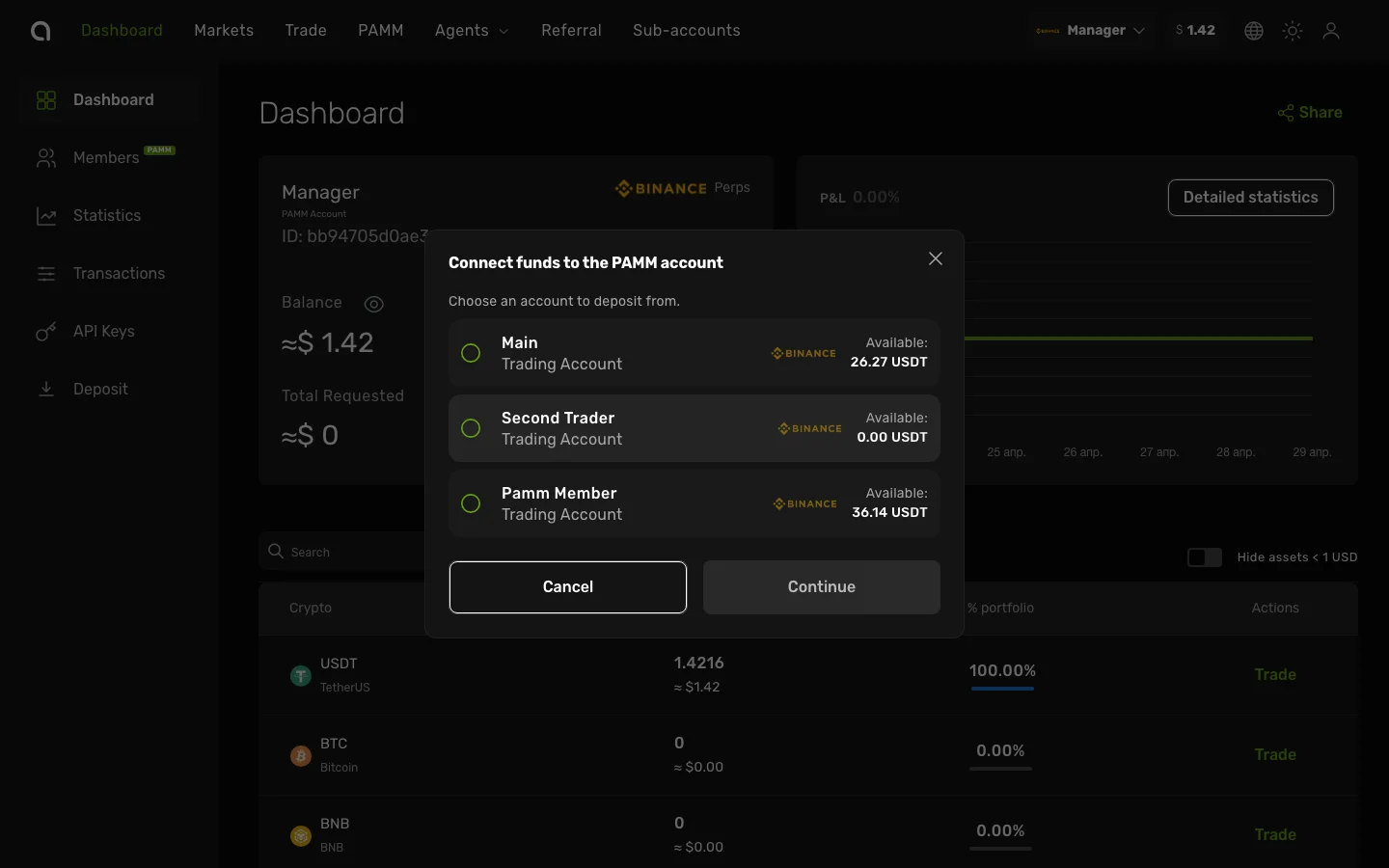1389x868 pixels.
Task: Open the API Keys sidebar section
Action: 103,331
